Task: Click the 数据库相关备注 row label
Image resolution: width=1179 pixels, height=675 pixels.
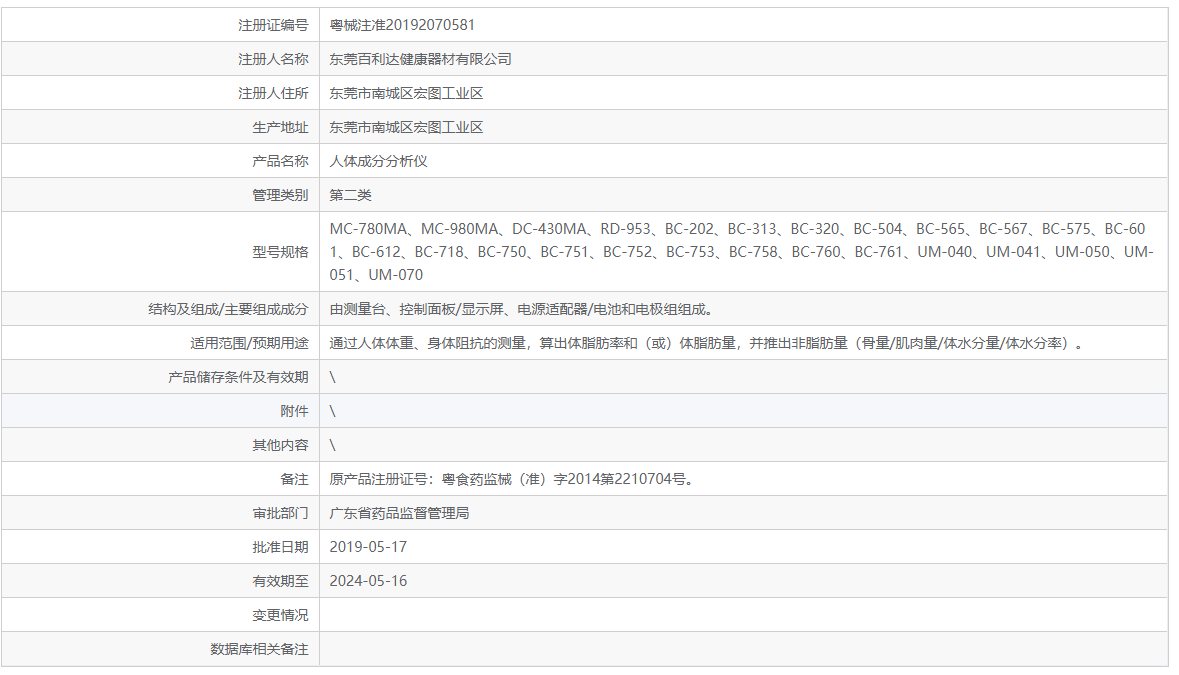Action: pos(259,649)
